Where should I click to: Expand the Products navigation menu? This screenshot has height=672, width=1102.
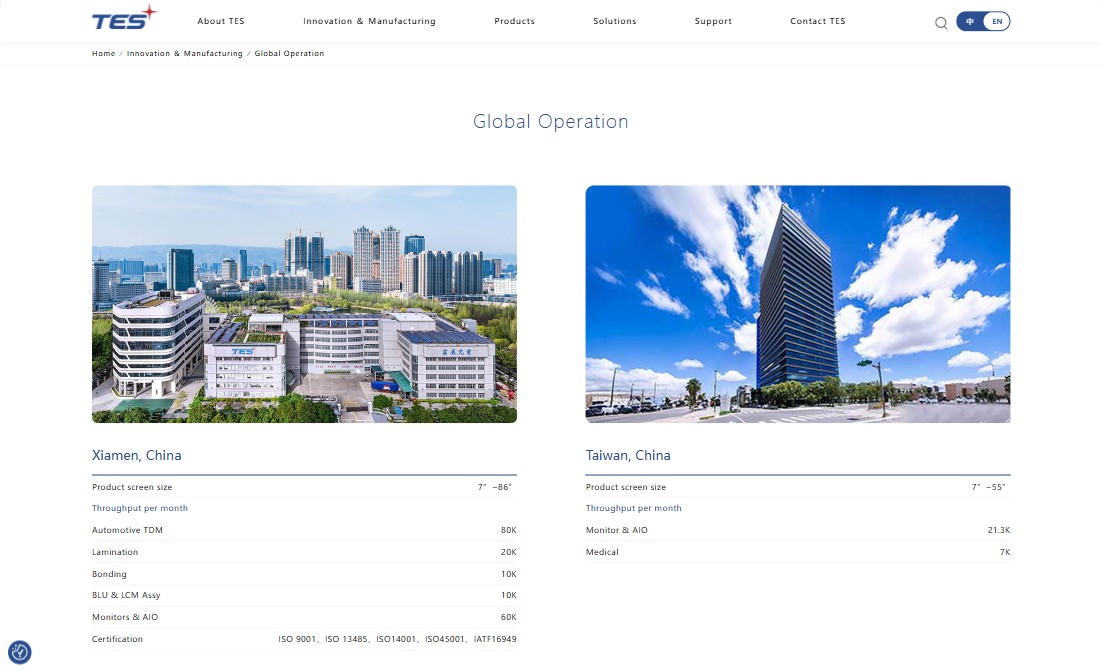click(514, 21)
